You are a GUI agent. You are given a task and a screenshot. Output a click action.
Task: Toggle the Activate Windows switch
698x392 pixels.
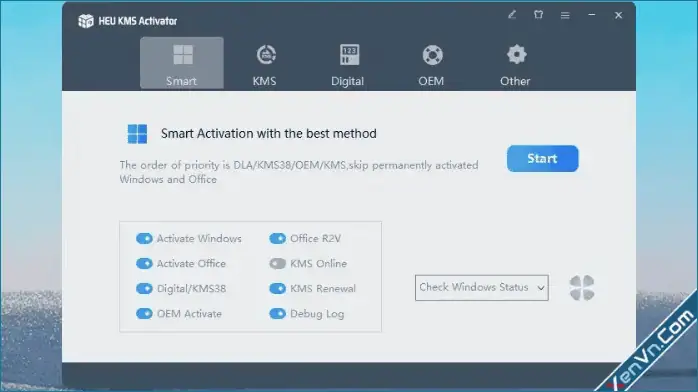click(x=144, y=238)
